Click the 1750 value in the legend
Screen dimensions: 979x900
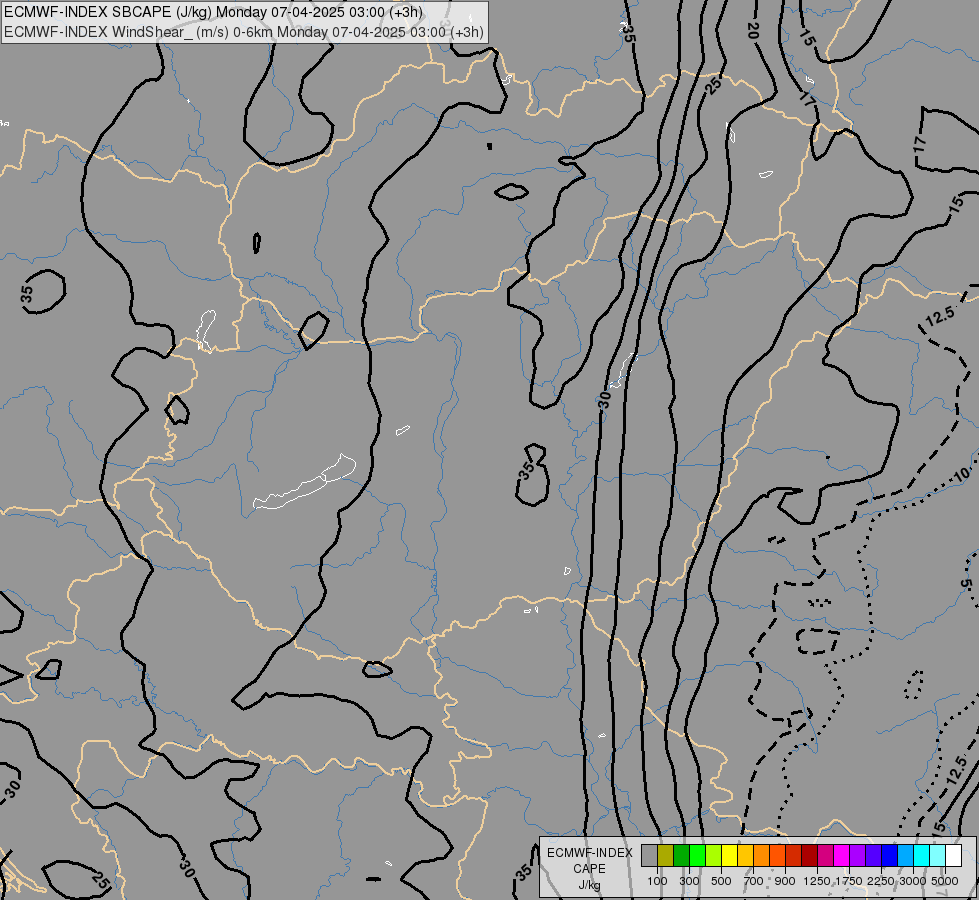tap(849, 881)
